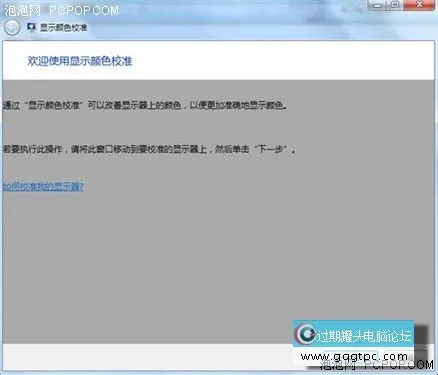Click the Display Color Calibration title icon

point(32,27)
